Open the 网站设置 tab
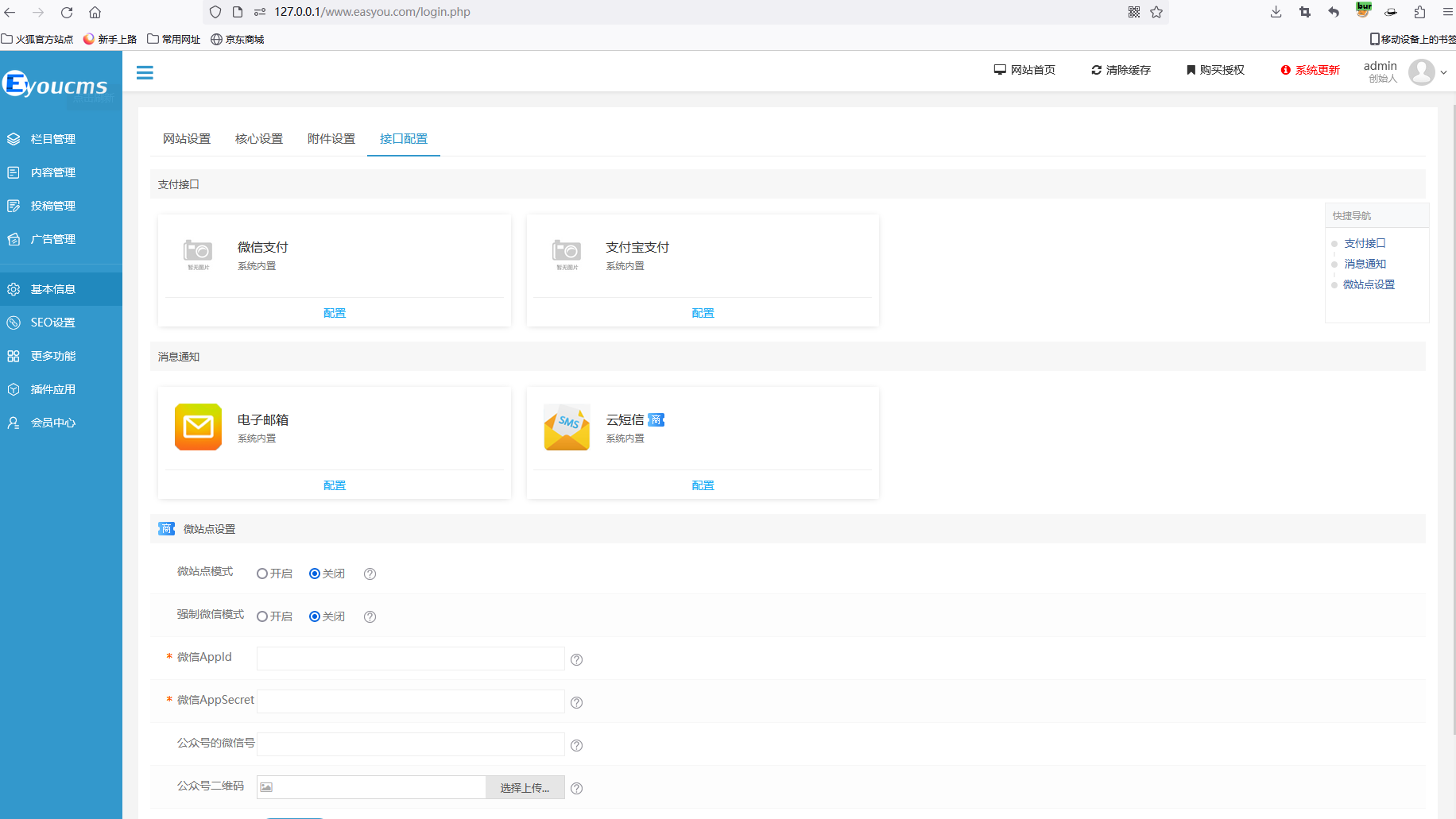The height and width of the screenshot is (819, 1456). [x=187, y=139]
